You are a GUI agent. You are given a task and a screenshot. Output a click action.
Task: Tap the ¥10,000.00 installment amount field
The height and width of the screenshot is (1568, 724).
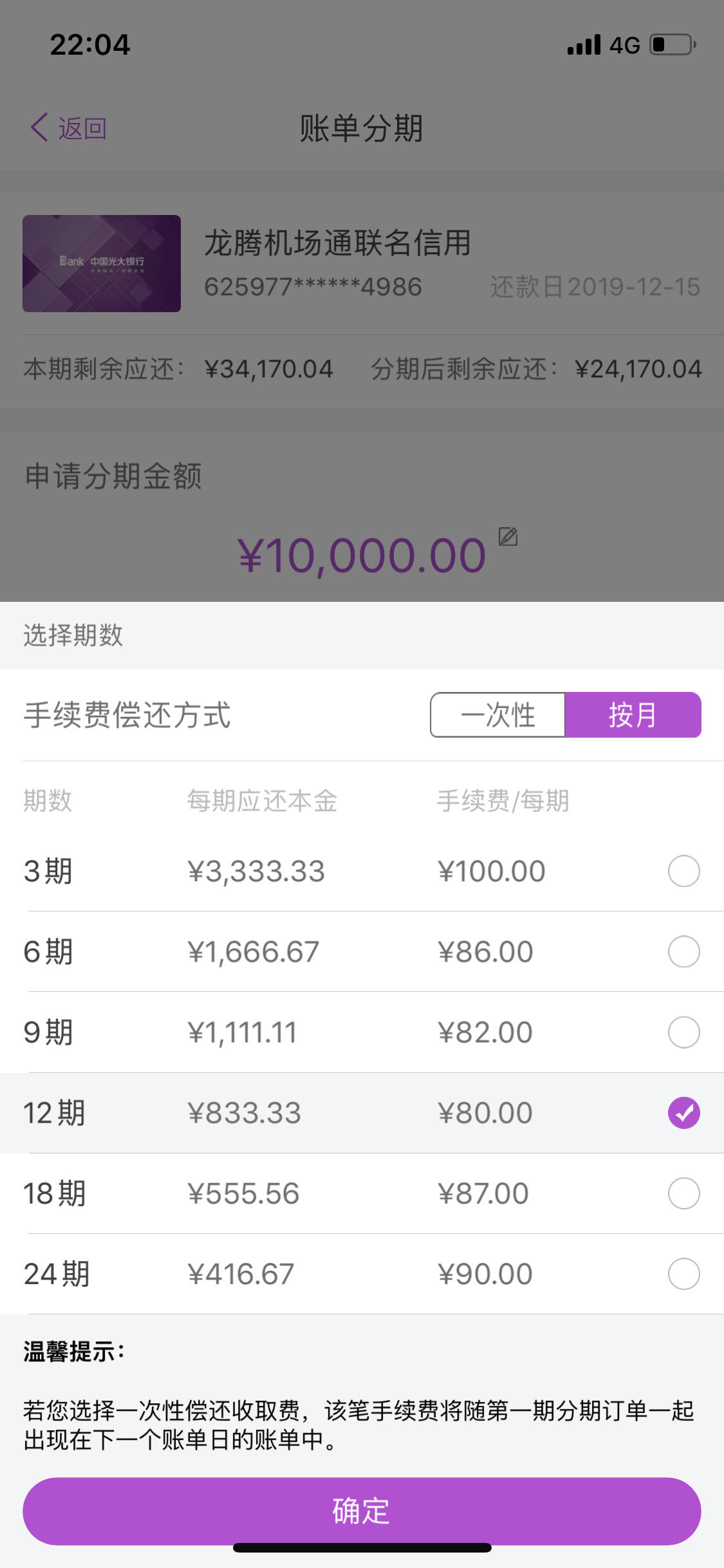(x=362, y=555)
